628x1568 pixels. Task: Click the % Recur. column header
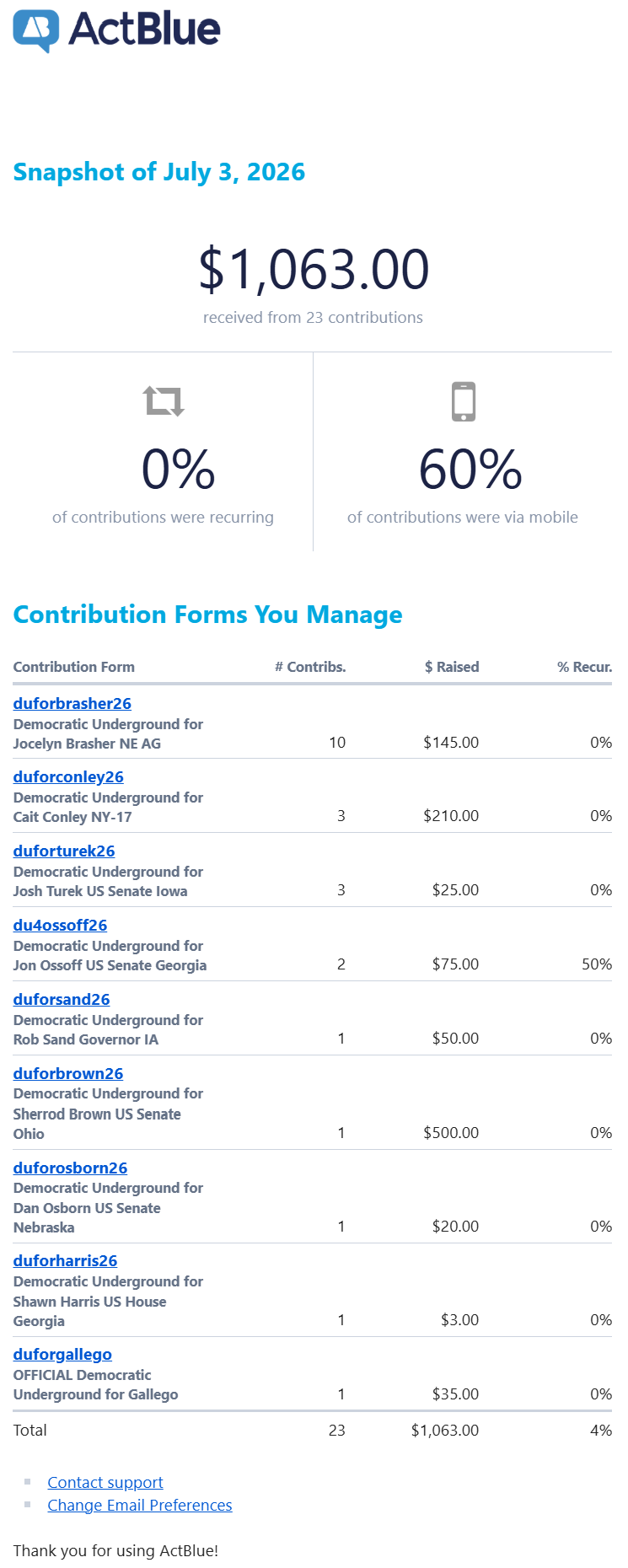click(584, 667)
